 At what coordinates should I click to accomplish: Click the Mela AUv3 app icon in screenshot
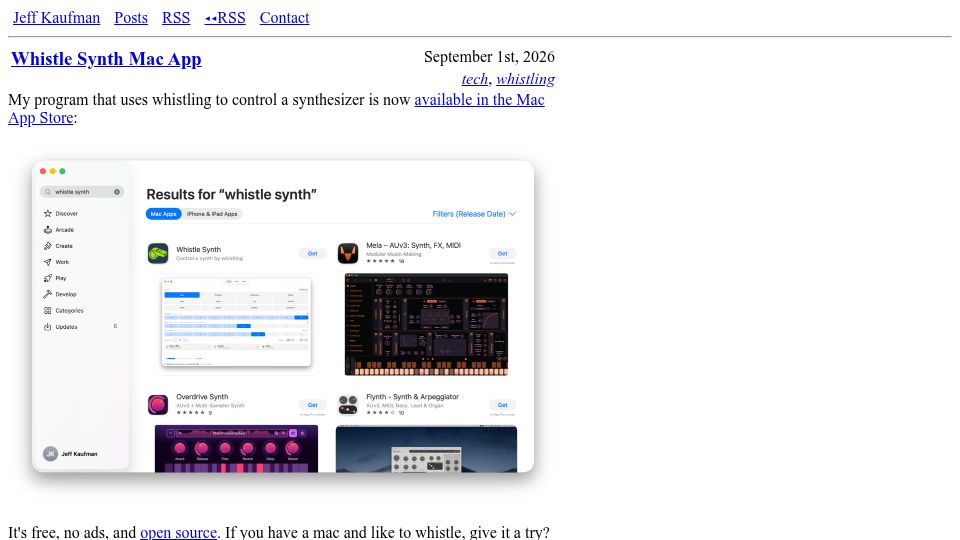pyautogui.click(x=348, y=253)
